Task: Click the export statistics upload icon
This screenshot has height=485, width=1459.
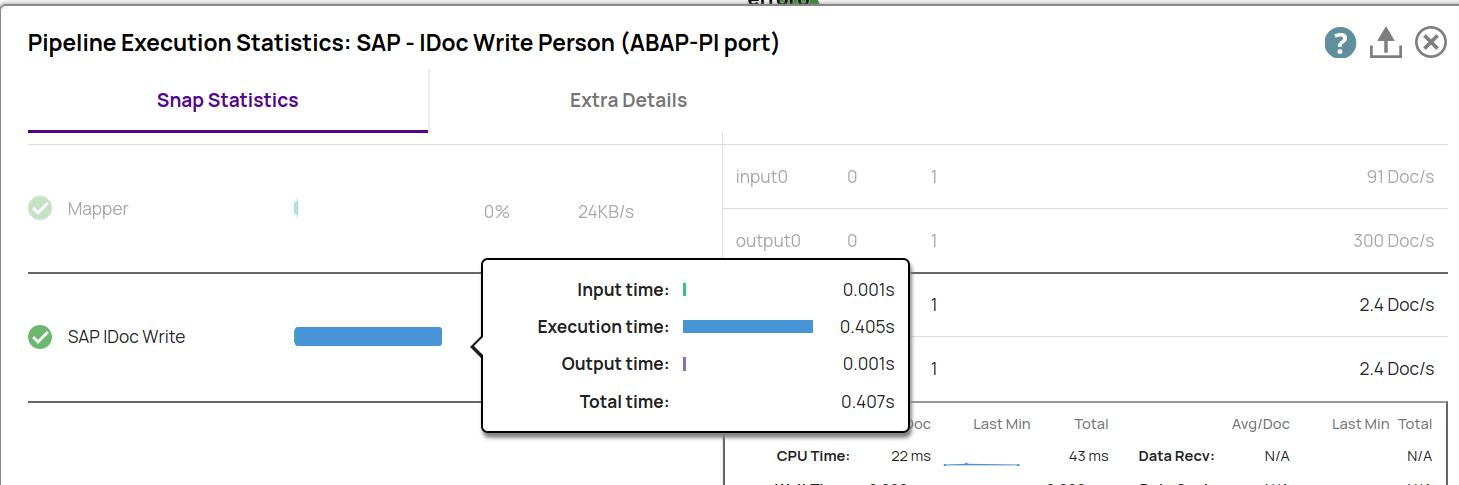Action: click(x=1385, y=43)
